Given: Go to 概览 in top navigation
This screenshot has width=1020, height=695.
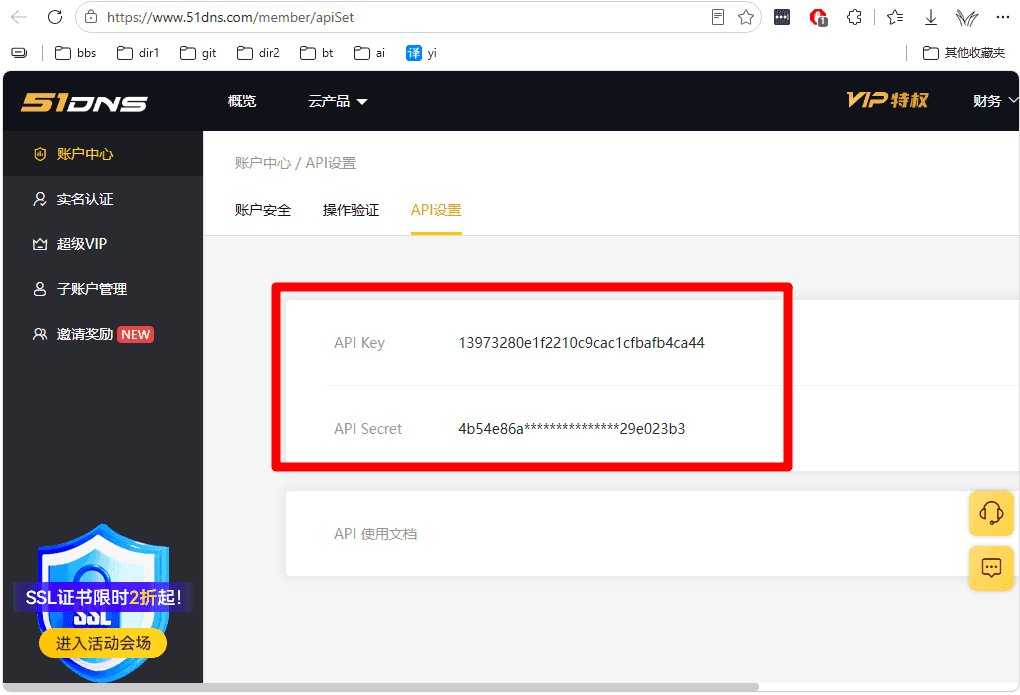Looking at the screenshot, I should click(242, 101).
